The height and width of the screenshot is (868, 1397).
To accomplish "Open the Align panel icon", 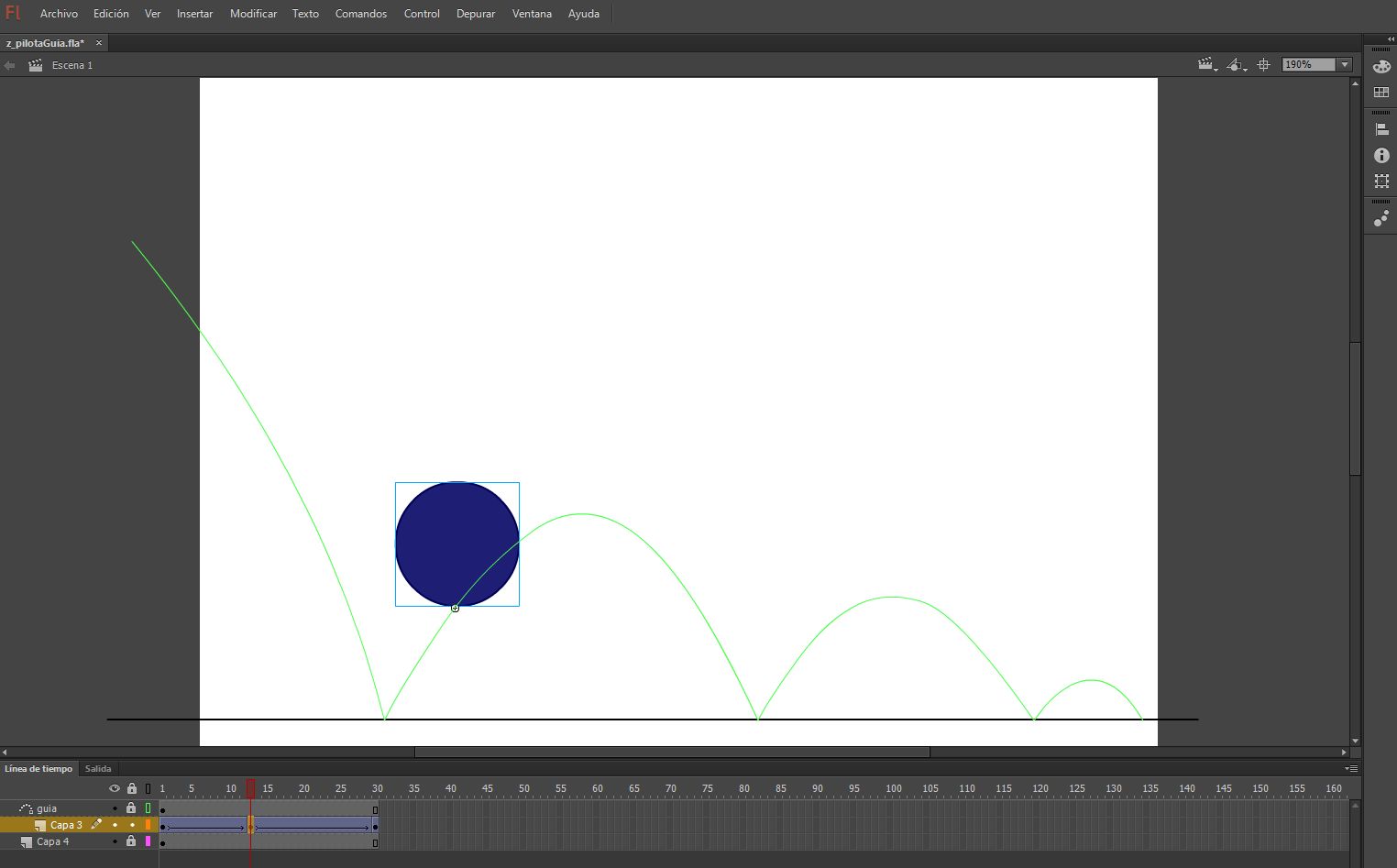I will (1381, 127).
